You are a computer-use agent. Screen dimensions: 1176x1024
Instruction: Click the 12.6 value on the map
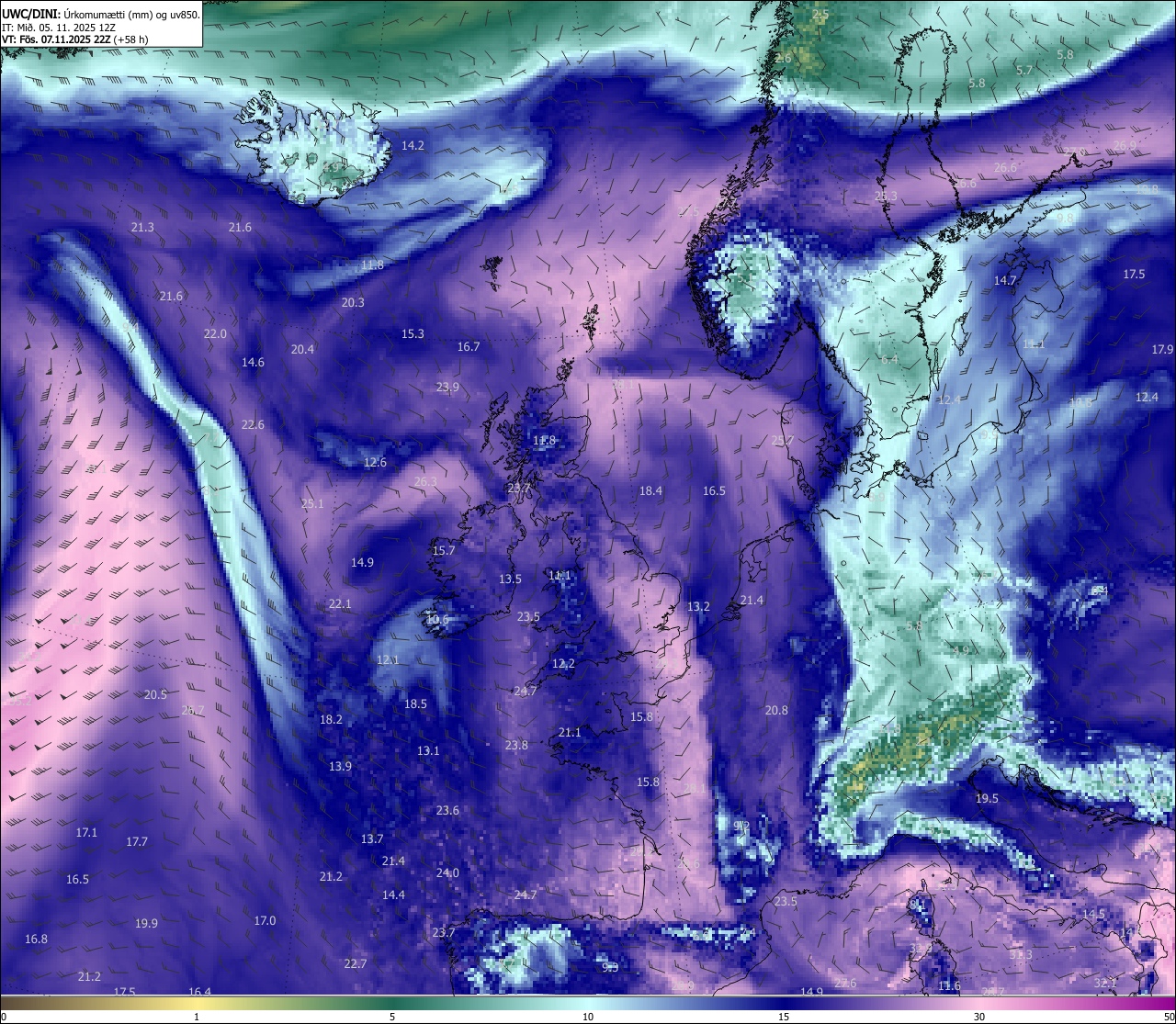click(x=375, y=462)
